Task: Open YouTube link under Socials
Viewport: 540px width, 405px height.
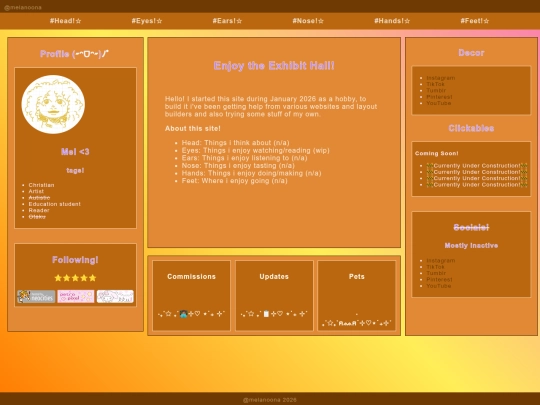Action: [438, 285]
